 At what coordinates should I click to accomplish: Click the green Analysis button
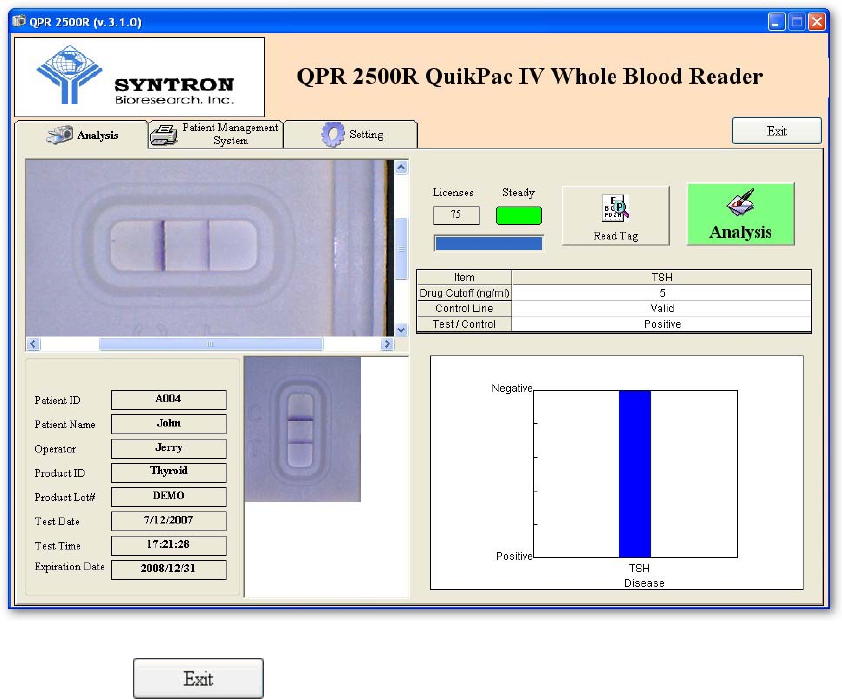pos(741,214)
